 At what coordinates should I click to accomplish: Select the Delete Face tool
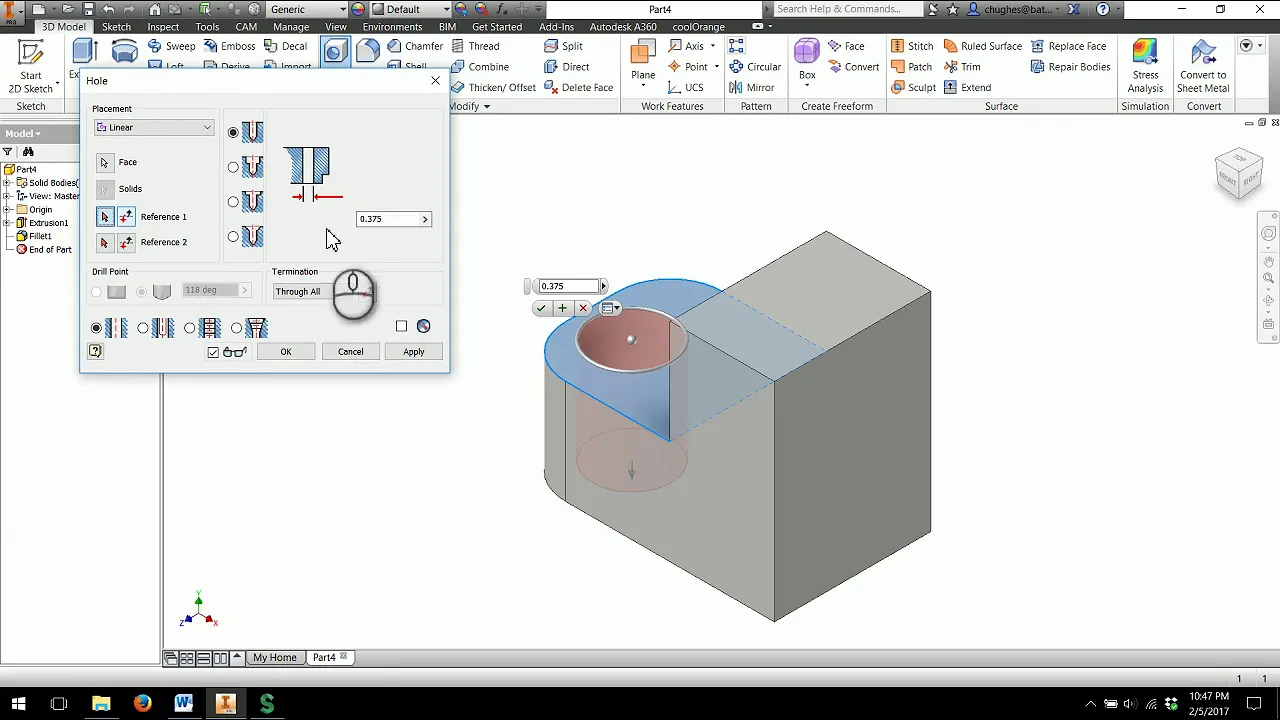pos(579,88)
